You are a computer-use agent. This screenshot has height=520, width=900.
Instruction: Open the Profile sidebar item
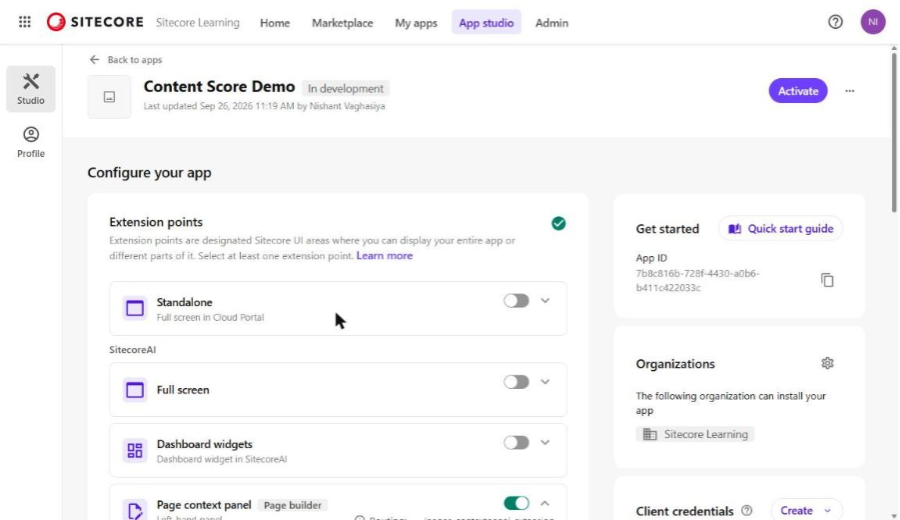click(31, 142)
